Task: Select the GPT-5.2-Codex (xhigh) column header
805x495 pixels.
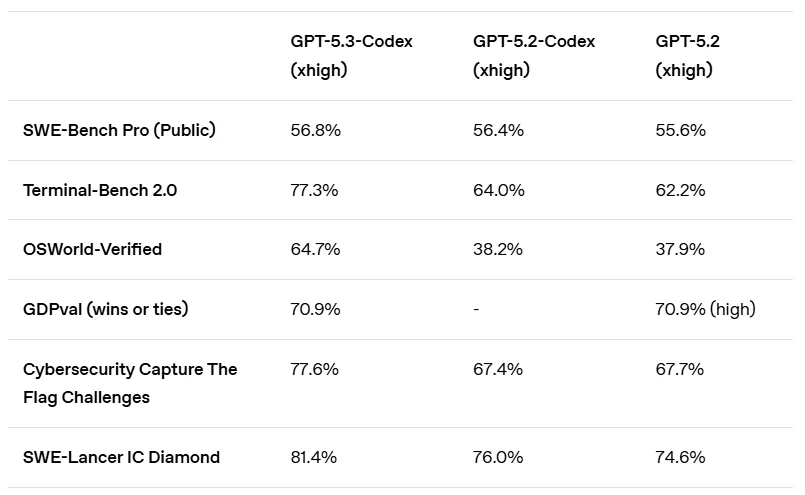Action: pos(533,56)
